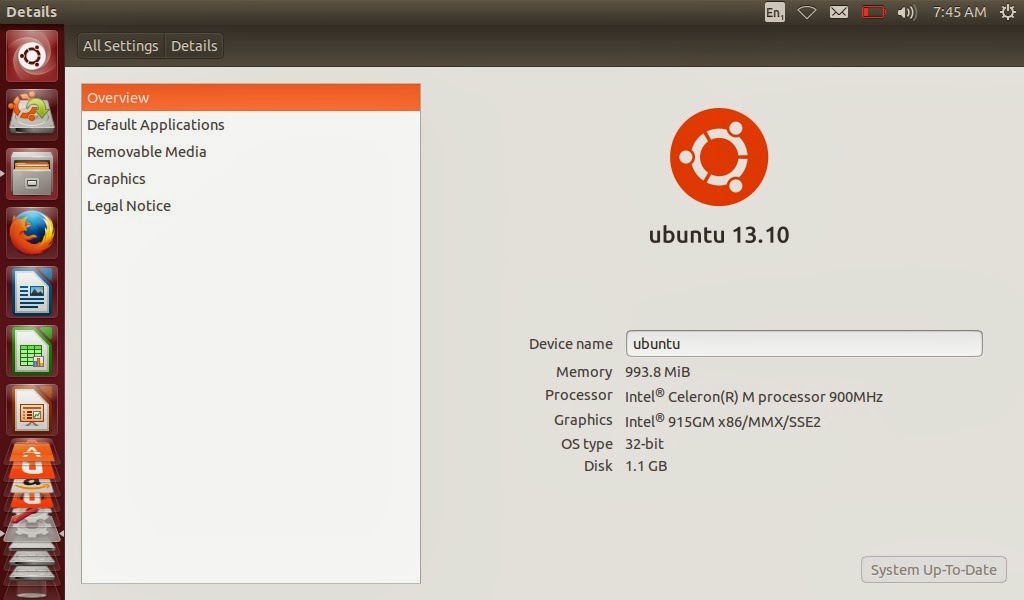This screenshot has height=600, width=1024.
Task: Select the Graphics settings section
Action: (x=116, y=178)
